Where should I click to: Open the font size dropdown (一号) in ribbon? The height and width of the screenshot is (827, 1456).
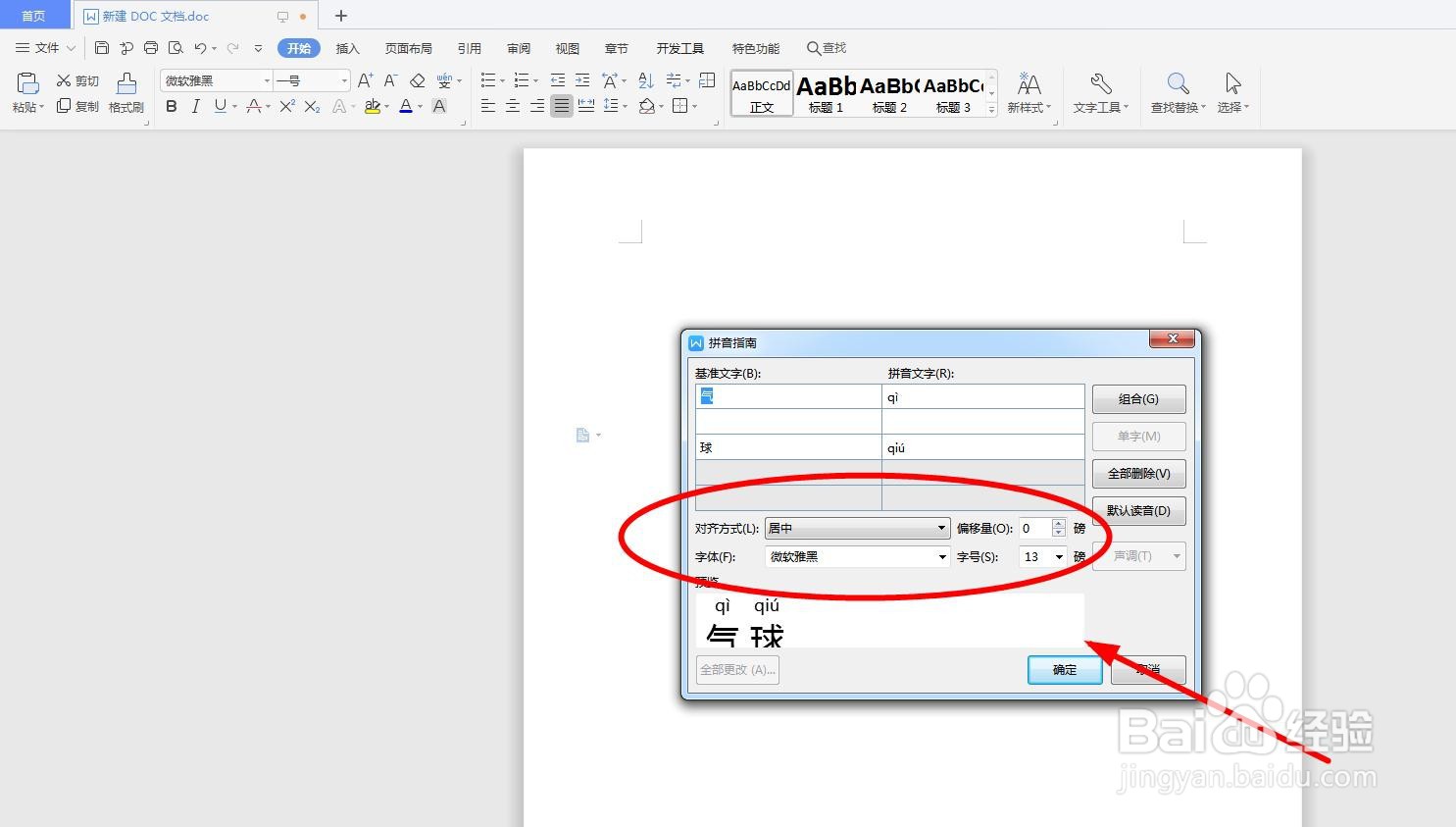344,80
